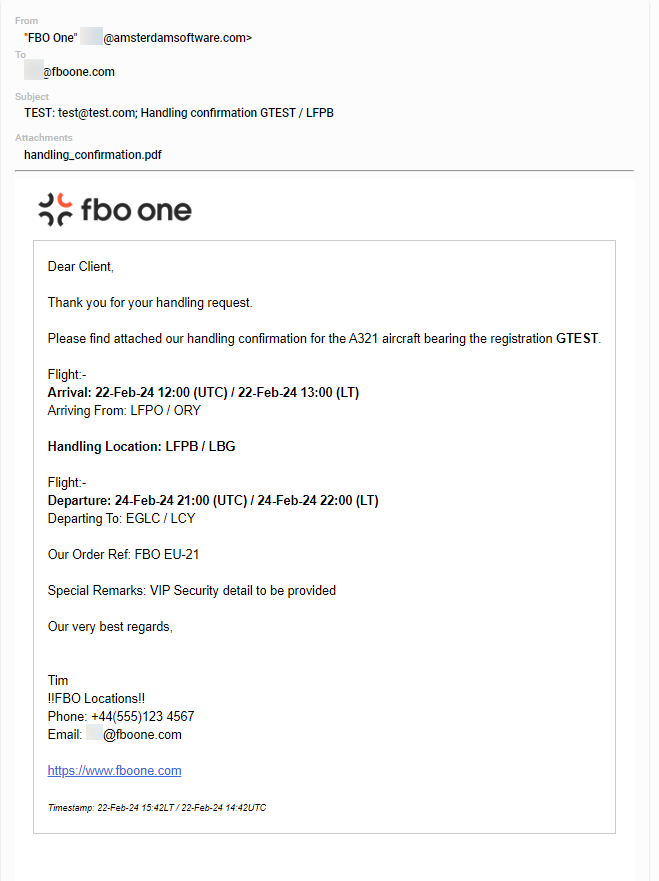Select the email subject line text
659x881 pixels.
(179, 113)
